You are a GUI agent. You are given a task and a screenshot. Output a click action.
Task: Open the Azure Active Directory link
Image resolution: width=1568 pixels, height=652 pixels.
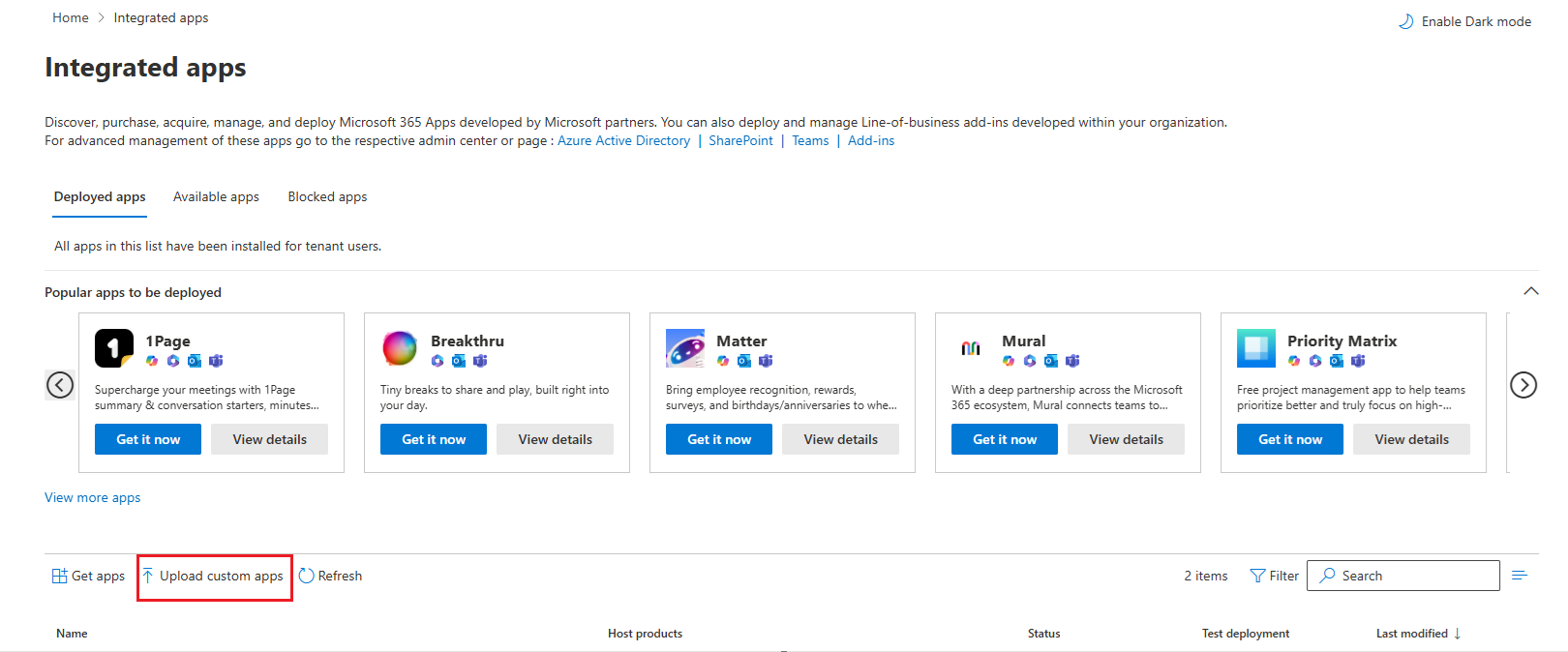pyautogui.click(x=623, y=140)
